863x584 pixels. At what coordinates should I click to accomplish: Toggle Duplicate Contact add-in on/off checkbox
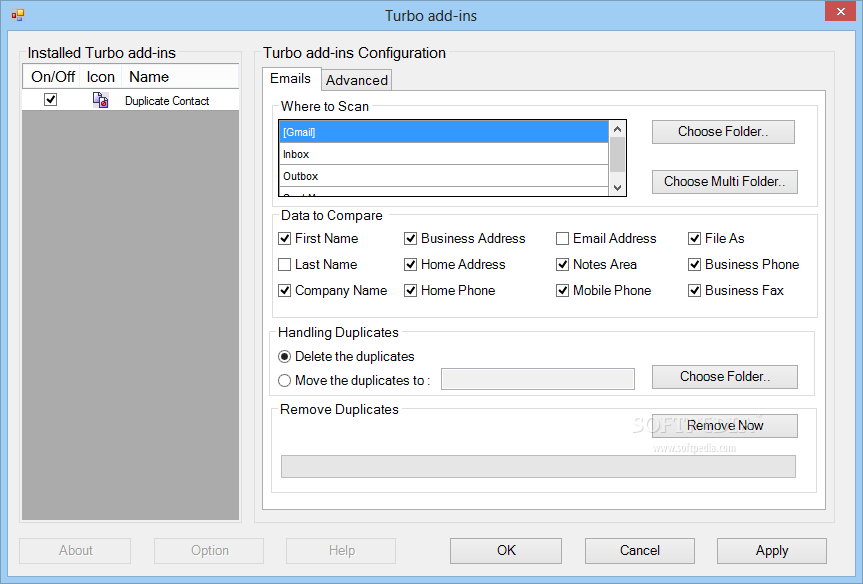[x=51, y=100]
